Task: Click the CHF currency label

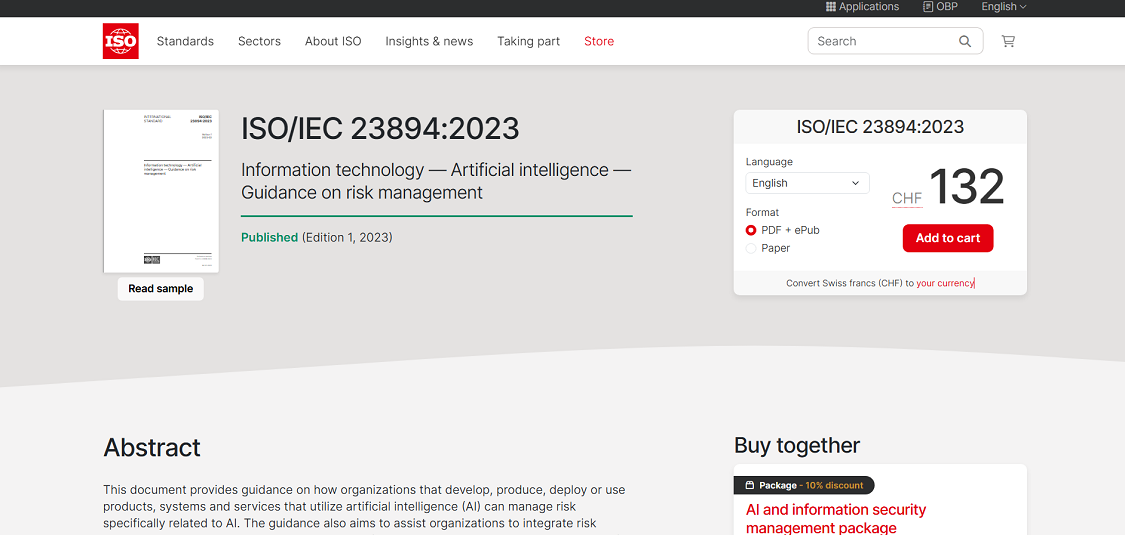Action: [x=907, y=198]
